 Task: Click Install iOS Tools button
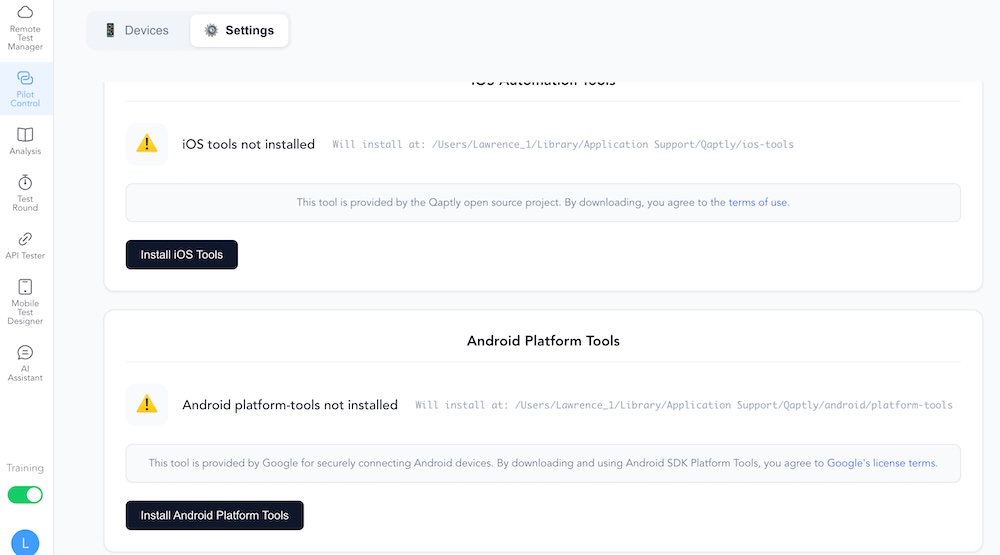pos(182,255)
